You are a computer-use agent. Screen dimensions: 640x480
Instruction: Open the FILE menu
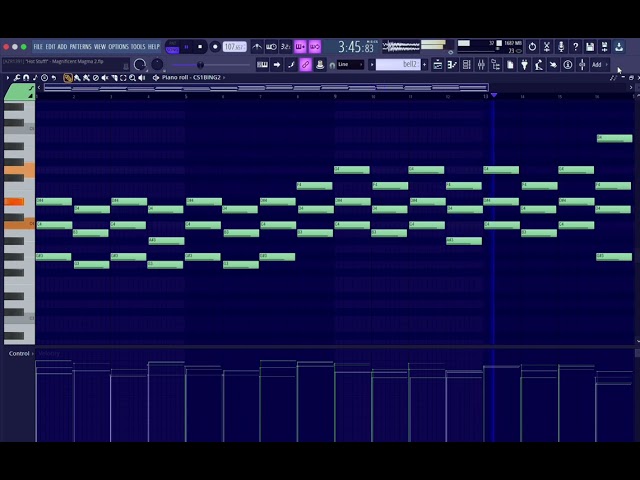point(38,47)
